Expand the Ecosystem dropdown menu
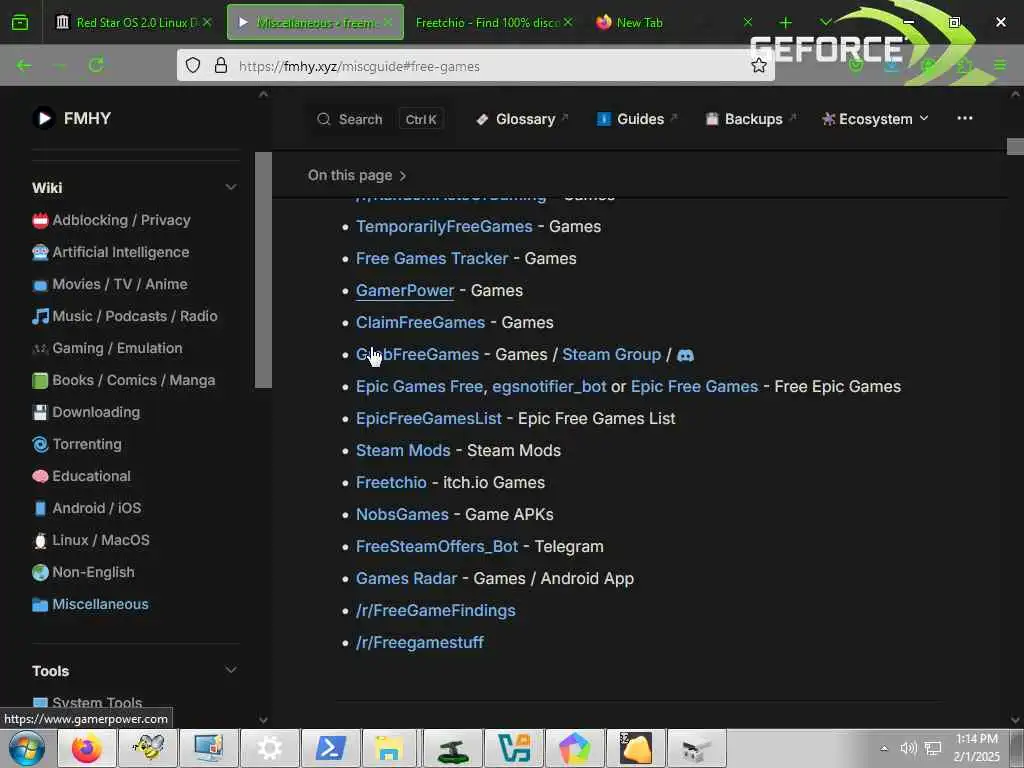Image resolution: width=1024 pixels, height=768 pixels. (x=875, y=119)
